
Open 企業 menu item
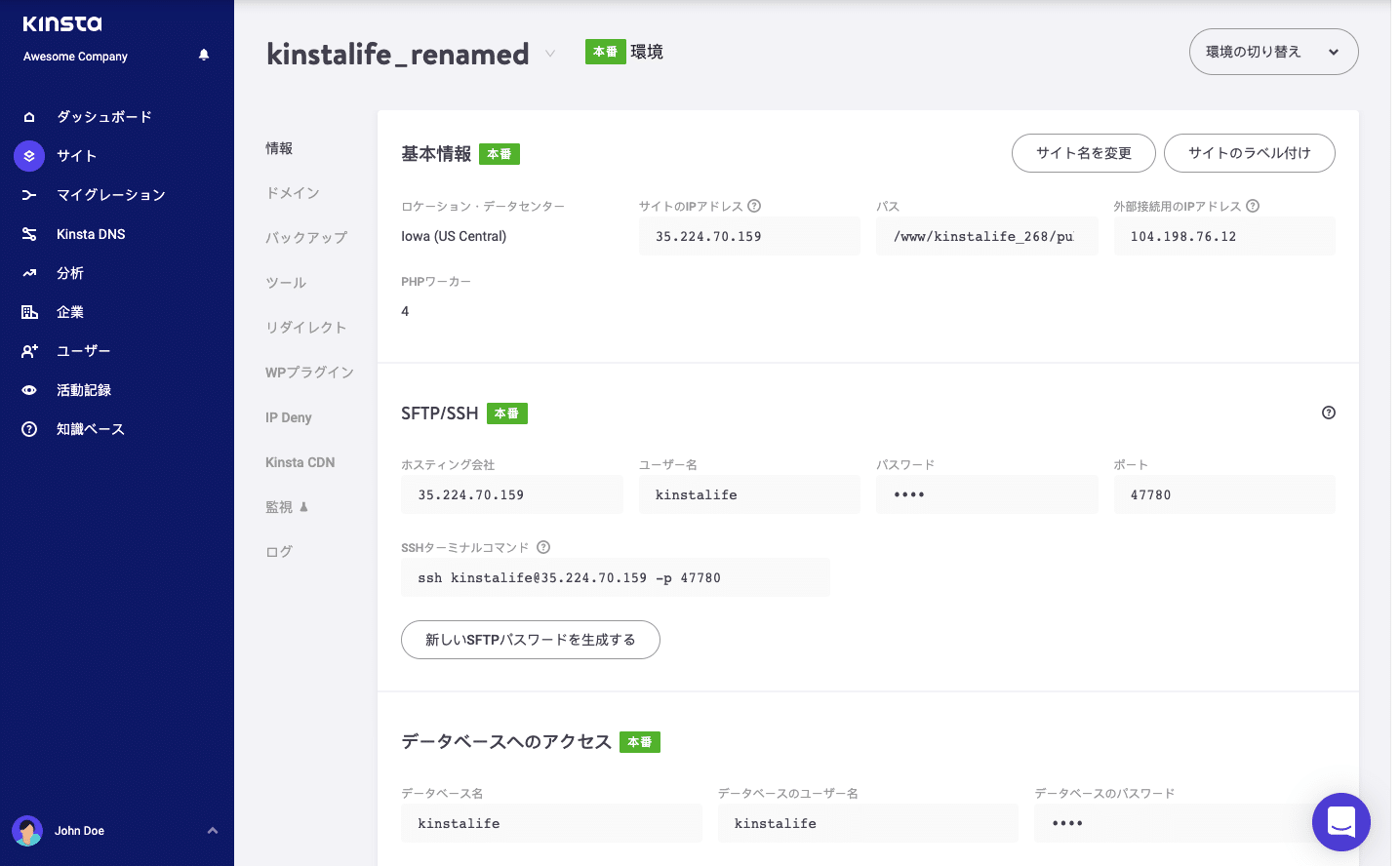coord(70,312)
